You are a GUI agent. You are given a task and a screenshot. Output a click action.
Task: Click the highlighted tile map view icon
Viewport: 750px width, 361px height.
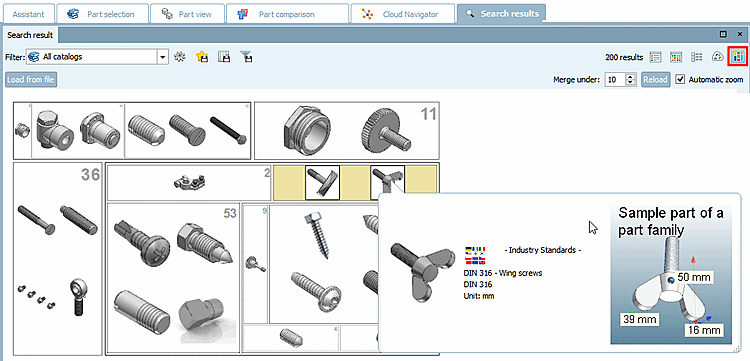tap(737, 57)
